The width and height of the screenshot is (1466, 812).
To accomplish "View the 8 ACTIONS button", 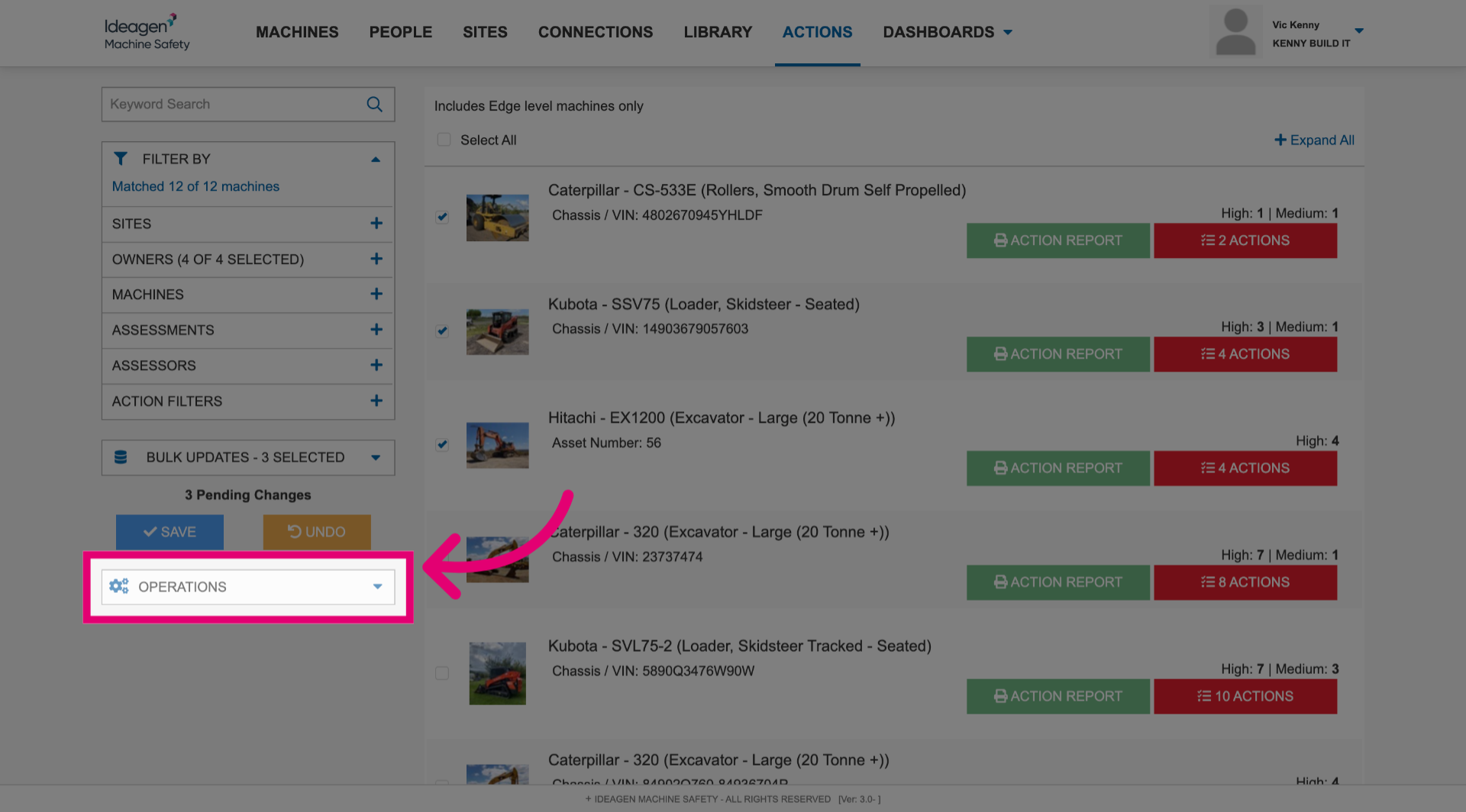I will 1245,582.
